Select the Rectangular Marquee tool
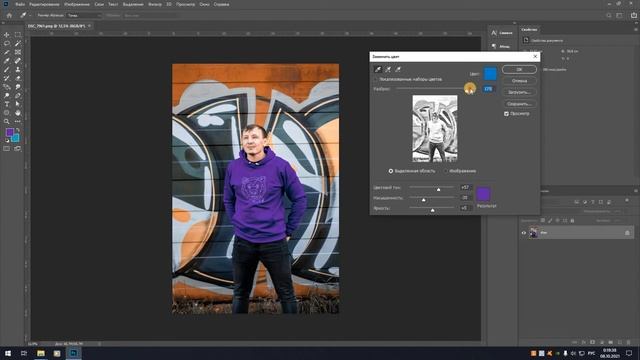Image resolution: width=640 pixels, height=360 pixels. 18,35
